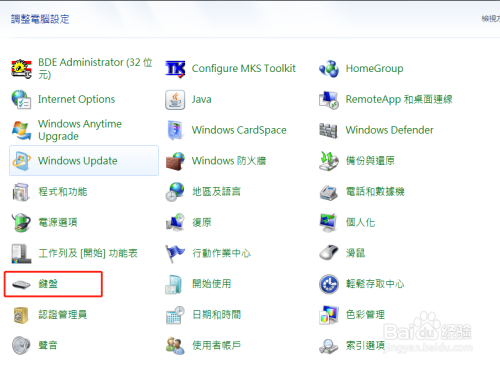
Task: Select the 電話和數據機 text link
Action: click(x=375, y=192)
